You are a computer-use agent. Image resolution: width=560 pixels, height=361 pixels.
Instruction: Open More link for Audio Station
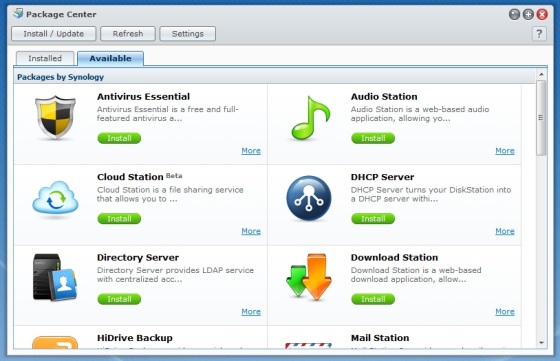coord(505,151)
